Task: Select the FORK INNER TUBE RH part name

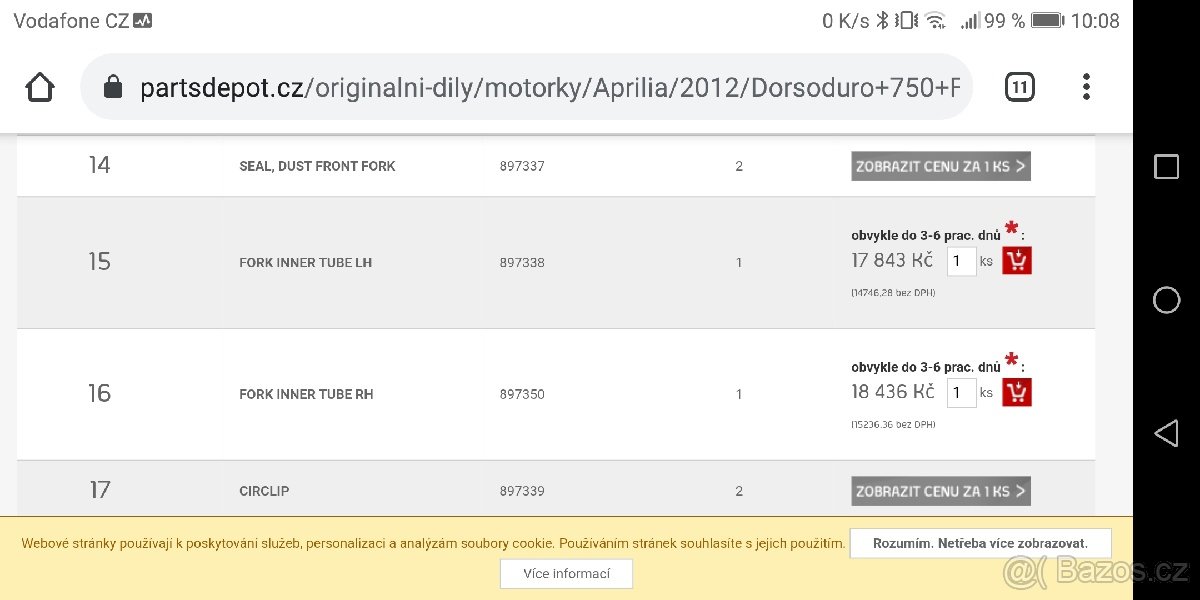Action: tap(305, 393)
